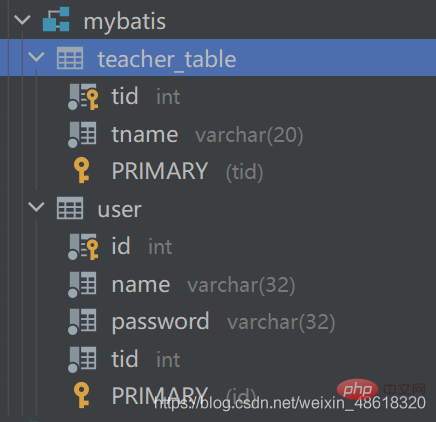Image resolution: width=436 pixels, height=422 pixels.
Task: Open the blog.csdn.net watermark link
Action: tap(290, 403)
